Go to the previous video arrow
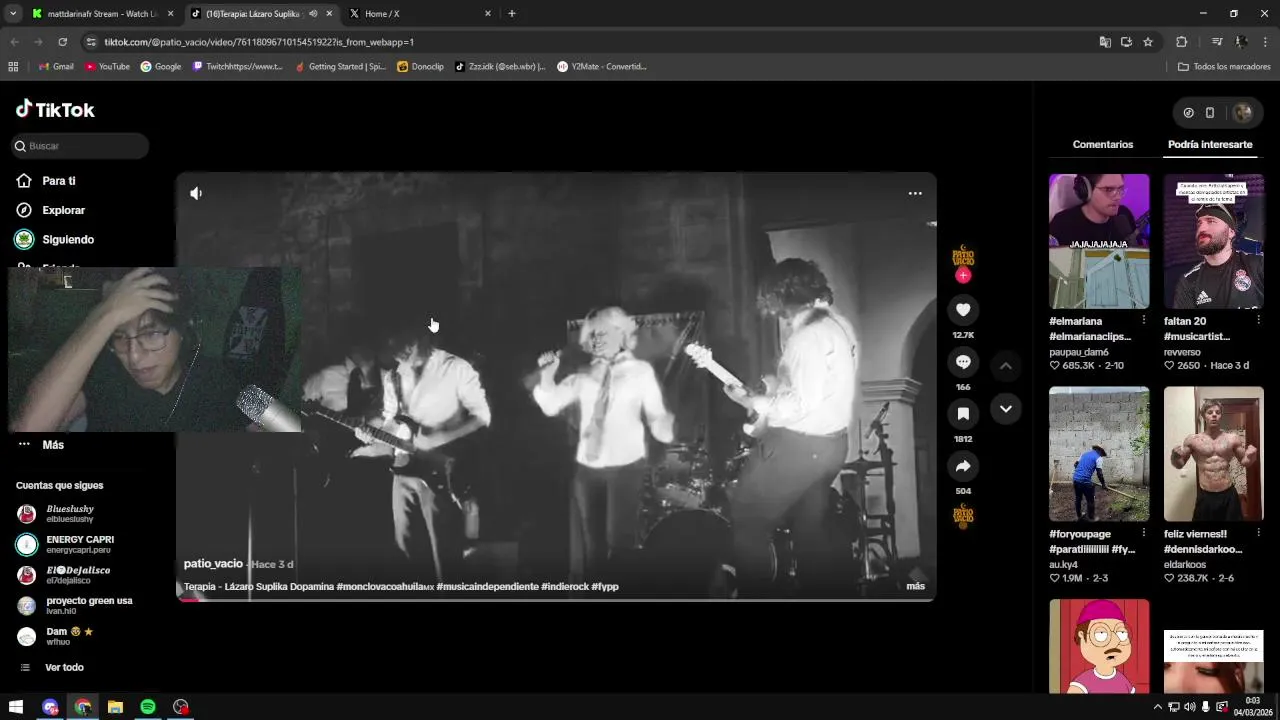 1006,366
